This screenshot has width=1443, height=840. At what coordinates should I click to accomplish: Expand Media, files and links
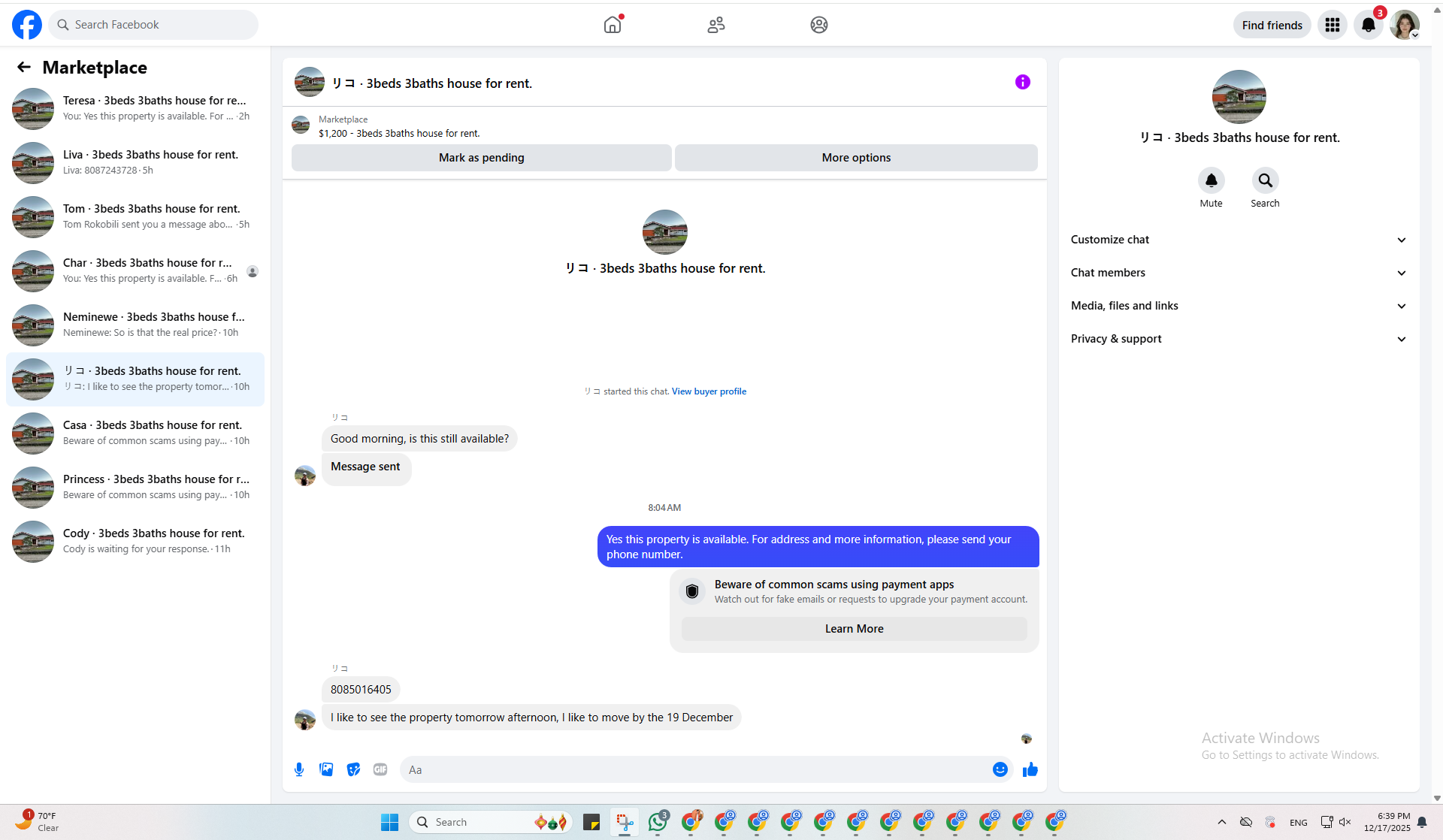tap(1239, 306)
